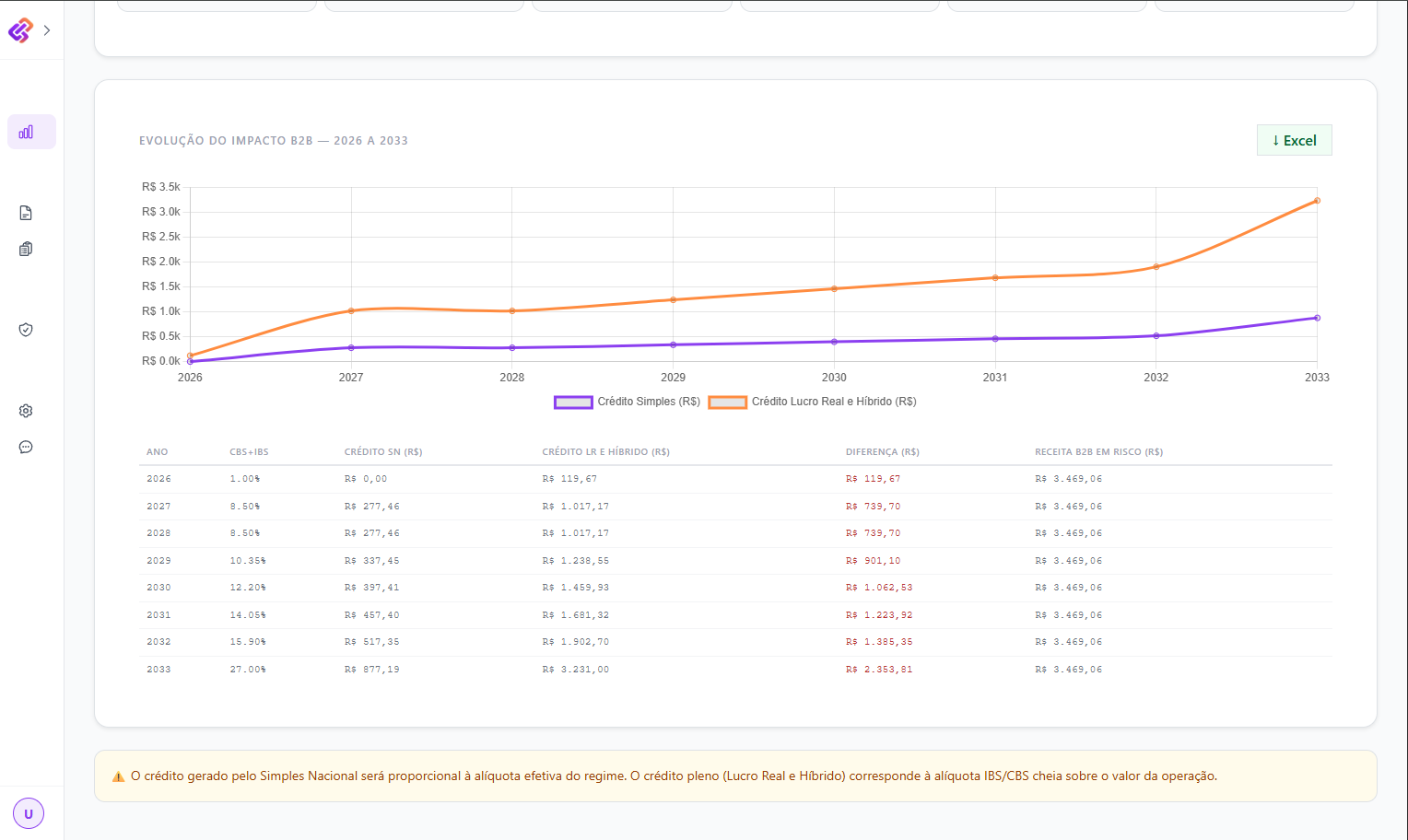Click the purple Crédito Simples legend swatch

tap(573, 402)
